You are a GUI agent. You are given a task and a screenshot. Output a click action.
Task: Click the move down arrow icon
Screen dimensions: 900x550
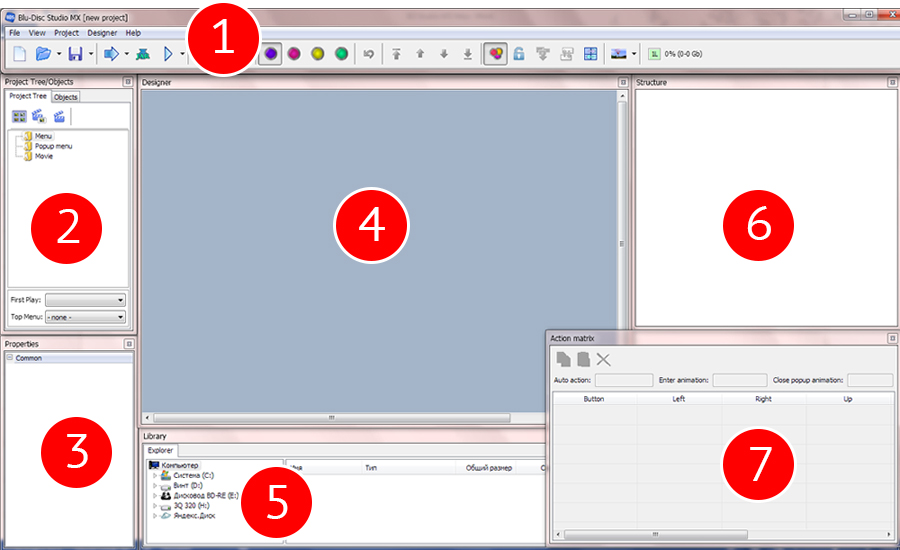click(444, 54)
